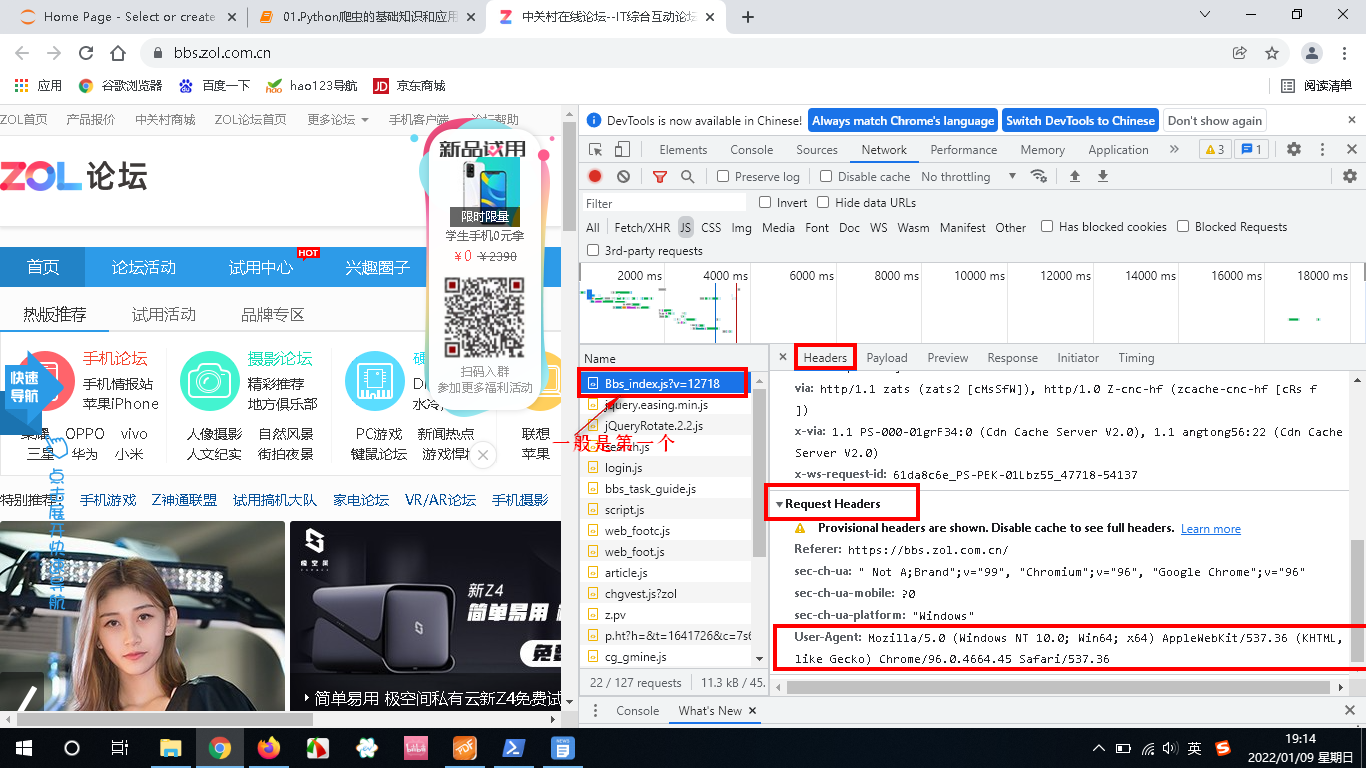The image size is (1366, 768).
Task: Enable the Preserve log checkbox
Action: tap(723, 176)
